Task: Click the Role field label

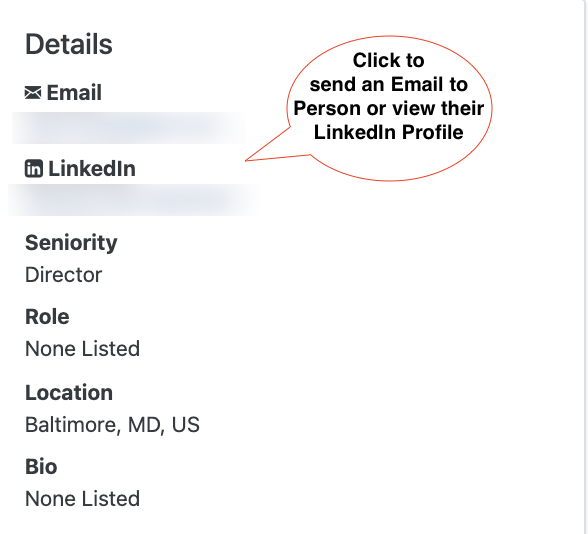Action: (x=47, y=317)
